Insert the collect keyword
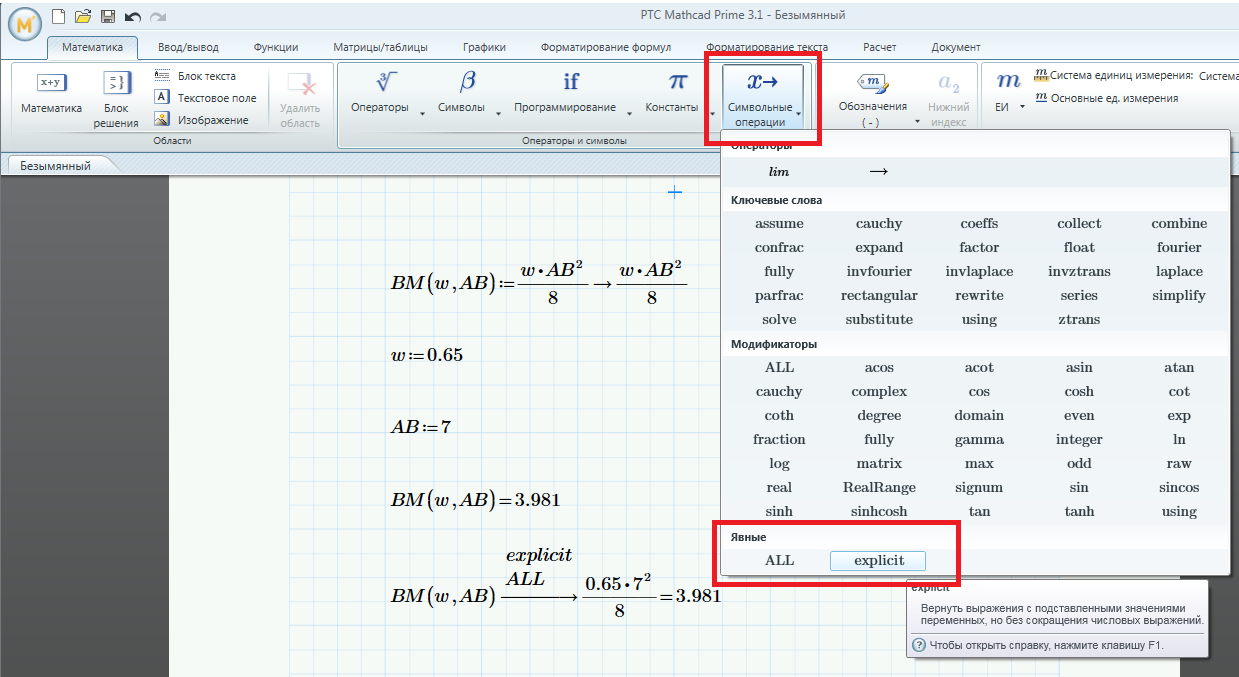1239x677 pixels. pyautogui.click(x=1079, y=223)
